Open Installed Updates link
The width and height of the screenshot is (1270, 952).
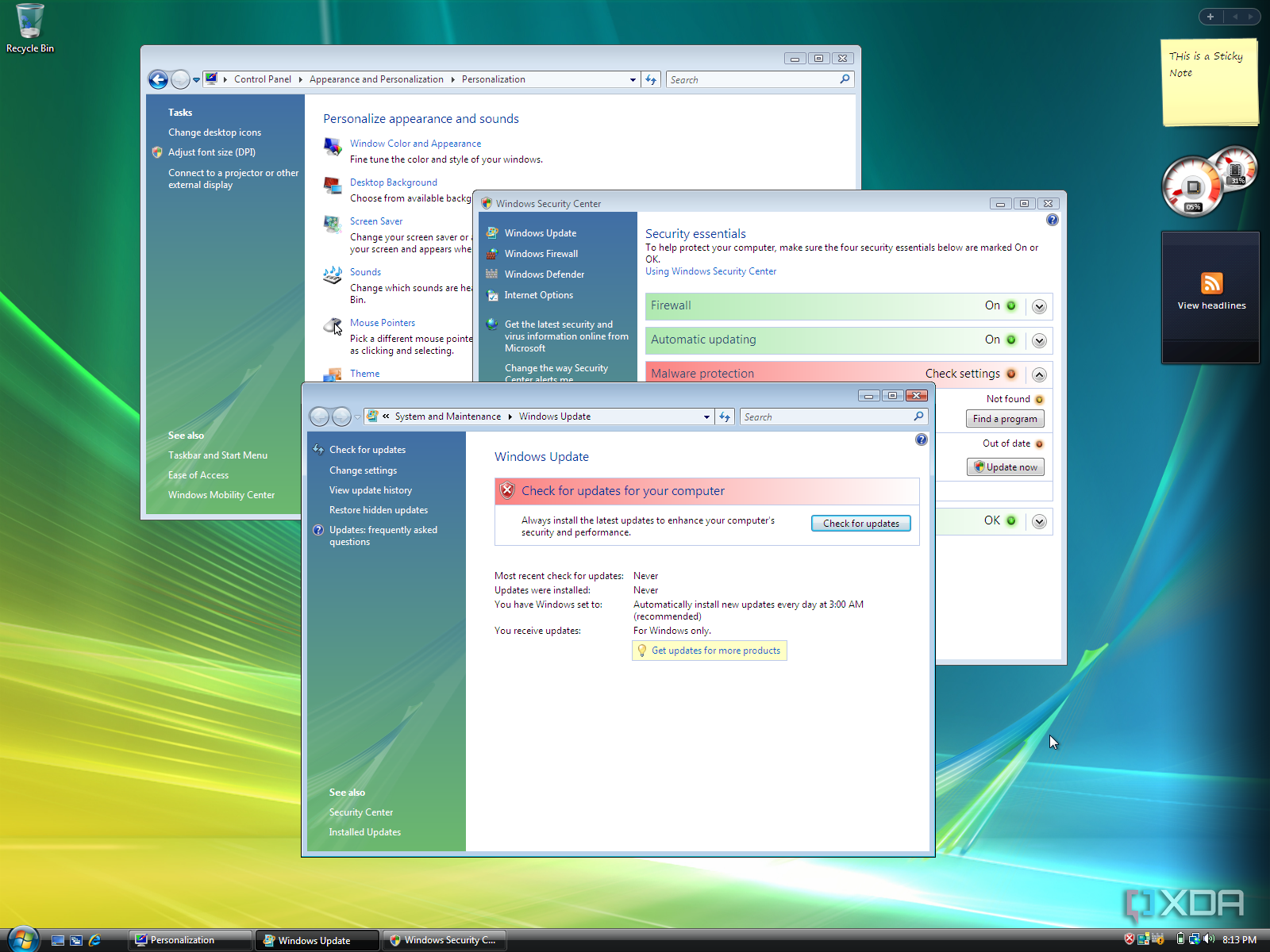(365, 832)
